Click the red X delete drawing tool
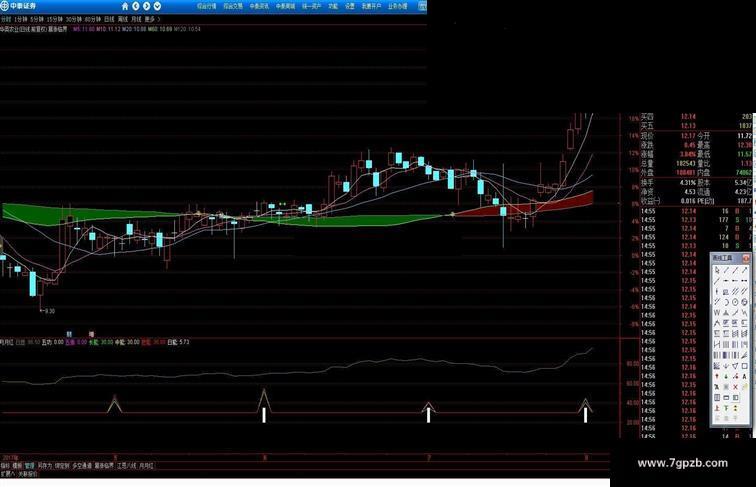 click(x=735, y=387)
